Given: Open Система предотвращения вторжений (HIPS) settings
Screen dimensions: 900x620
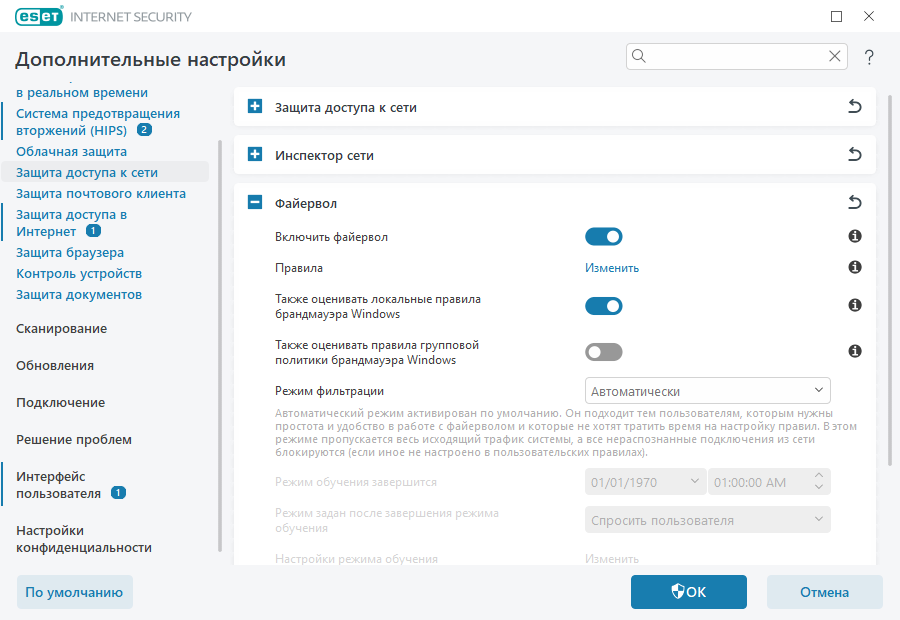Looking at the screenshot, I should 98,122.
